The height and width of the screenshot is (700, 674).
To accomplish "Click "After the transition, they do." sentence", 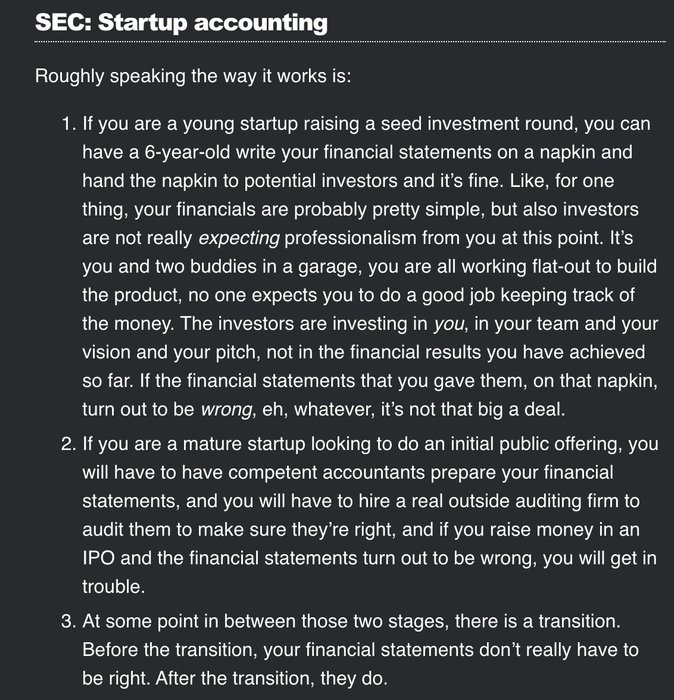I will click(271, 679).
